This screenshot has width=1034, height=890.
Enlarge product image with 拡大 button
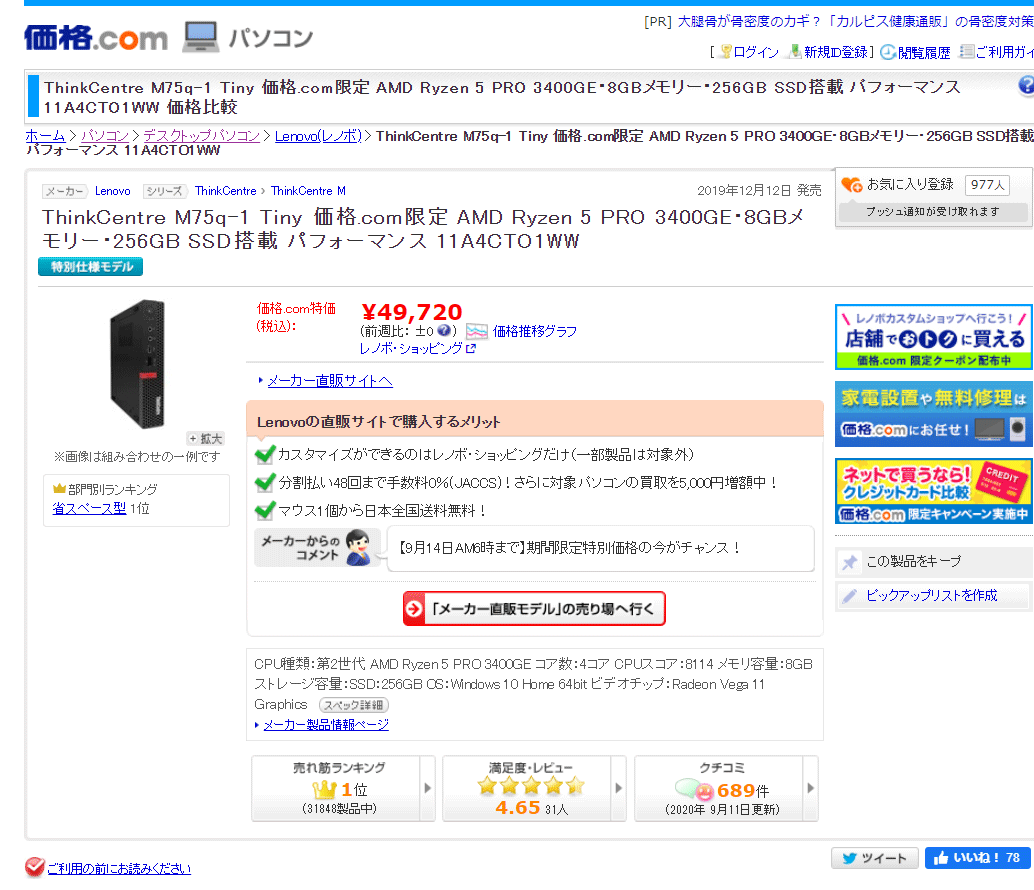pyautogui.click(x=206, y=438)
